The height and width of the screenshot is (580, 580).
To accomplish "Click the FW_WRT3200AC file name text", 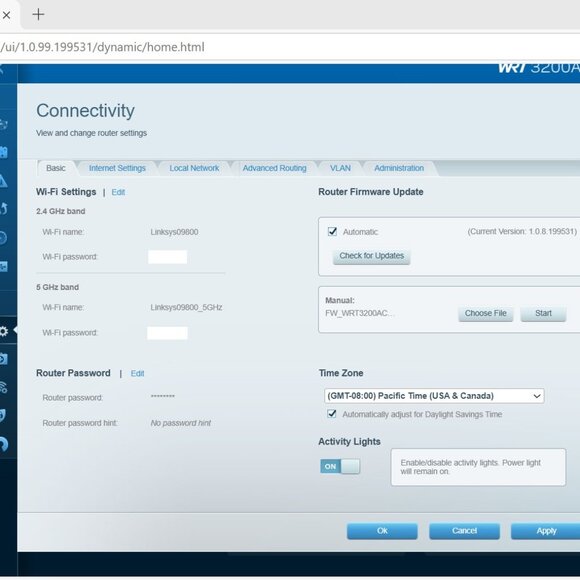I will point(360,313).
